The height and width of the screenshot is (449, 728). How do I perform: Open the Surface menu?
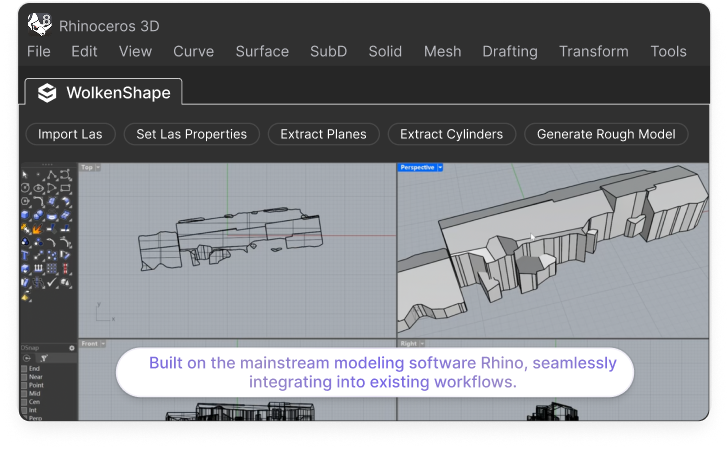coord(262,52)
